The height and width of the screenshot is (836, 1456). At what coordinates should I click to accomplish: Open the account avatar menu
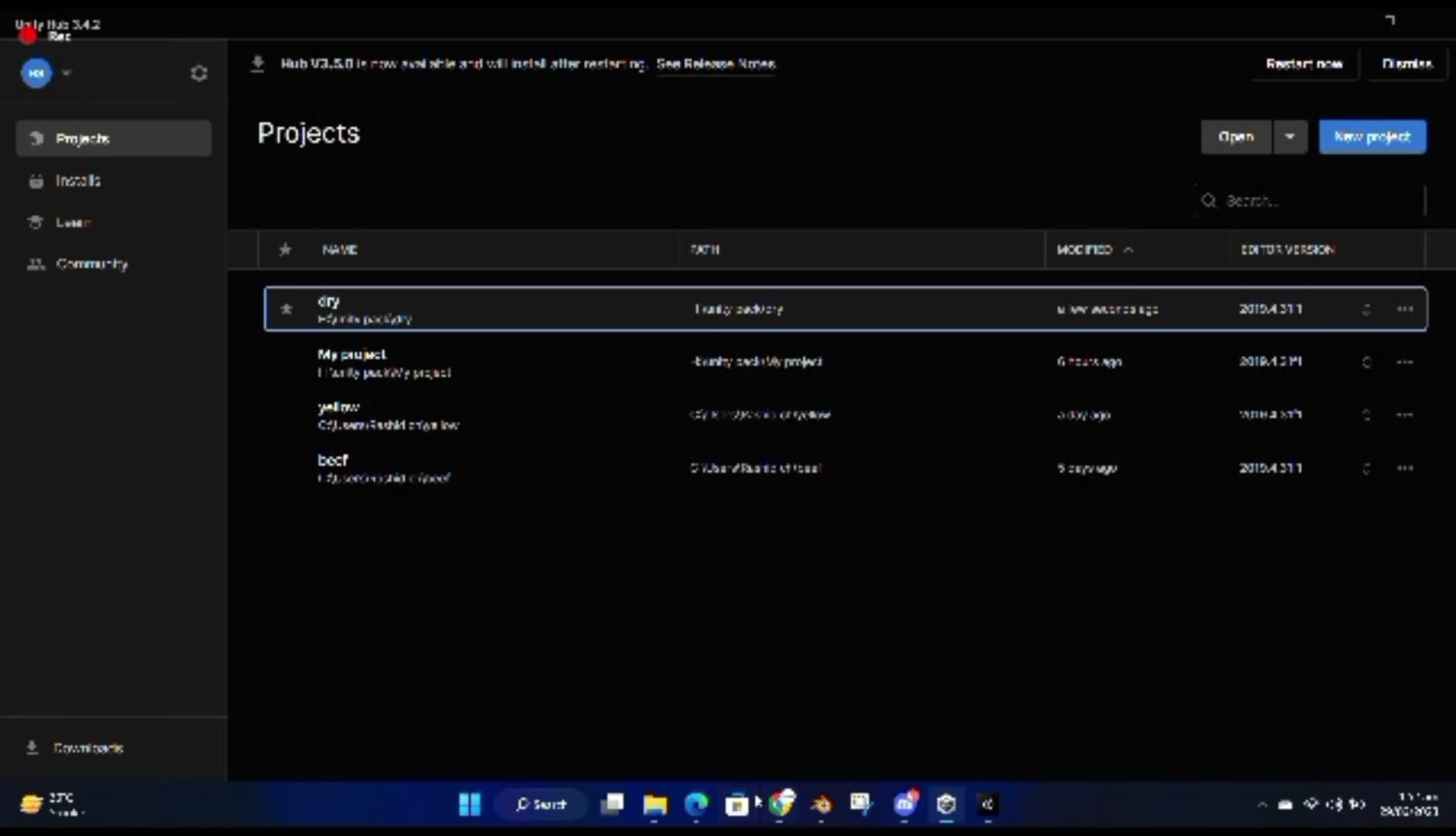(36, 73)
